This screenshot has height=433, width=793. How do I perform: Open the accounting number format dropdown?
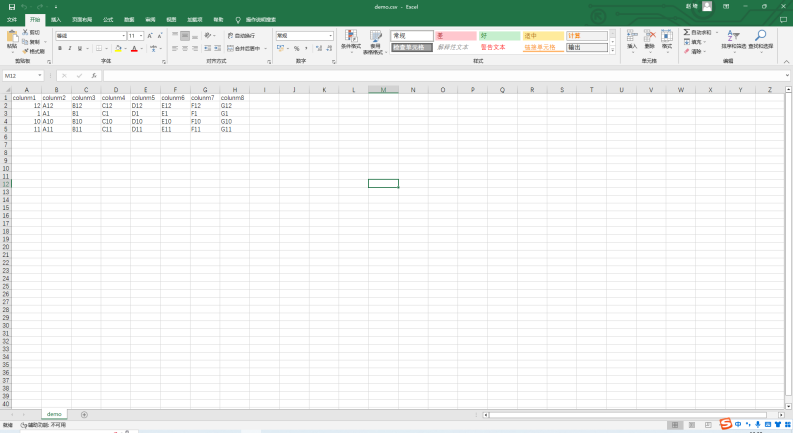pyautogui.click(x=288, y=49)
